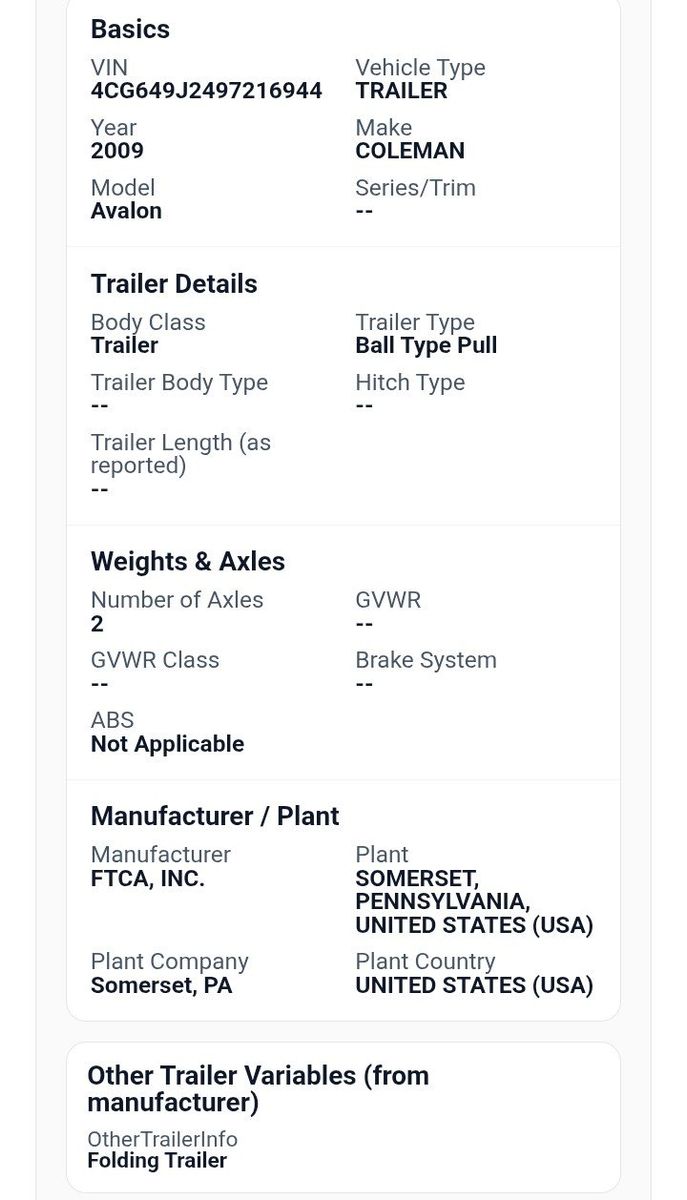687x1200 pixels.
Task: Click the Number of Axles label
Action: pos(177,600)
